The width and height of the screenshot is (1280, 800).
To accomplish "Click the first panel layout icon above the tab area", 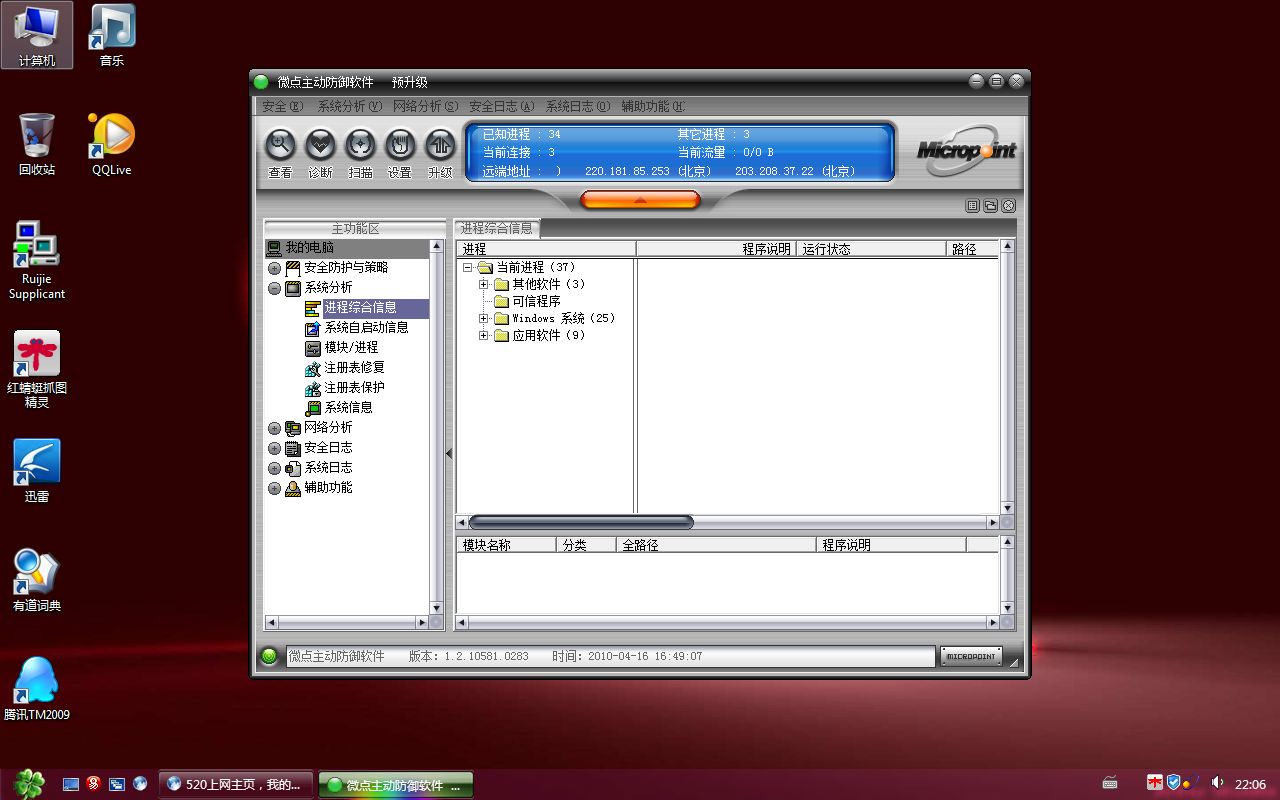I will [x=972, y=206].
